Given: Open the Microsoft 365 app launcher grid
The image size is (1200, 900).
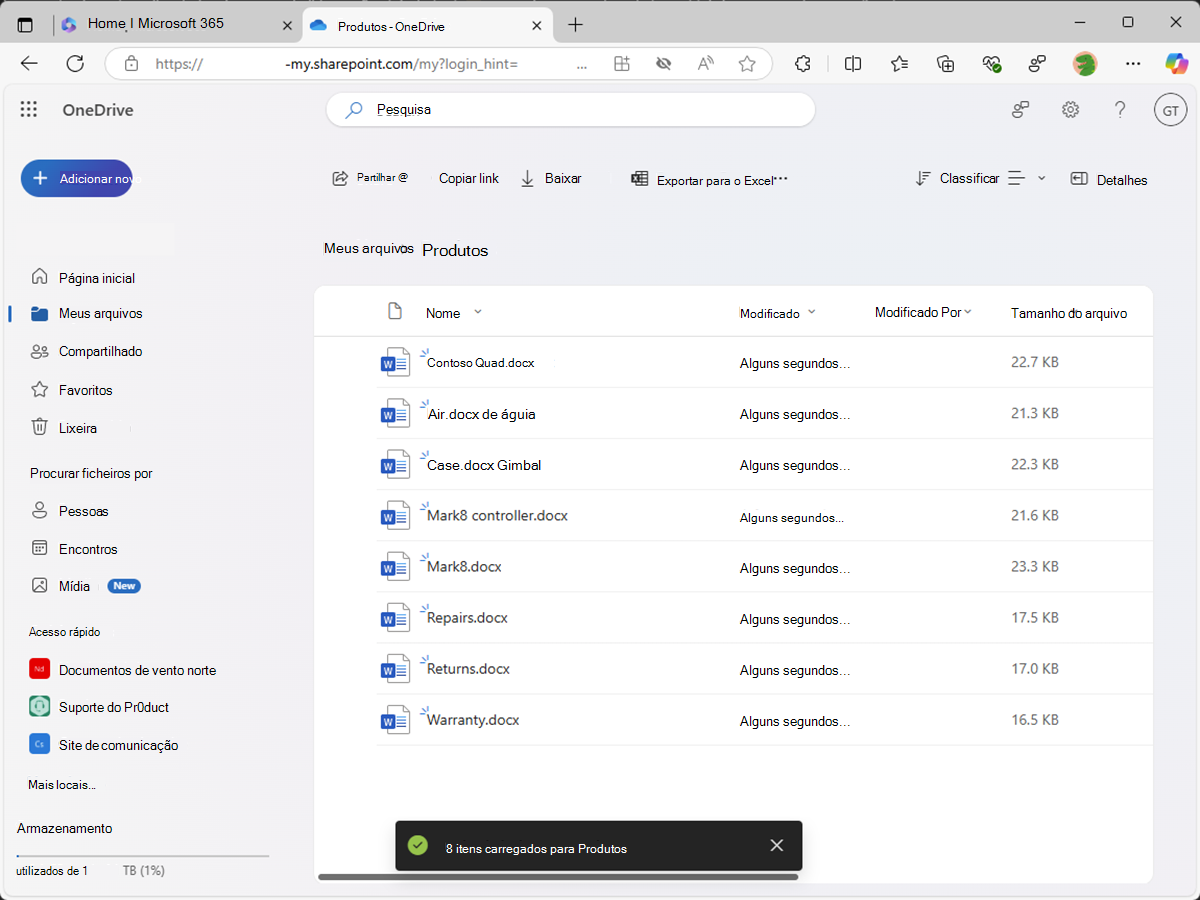Looking at the screenshot, I should (x=29, y=110).
